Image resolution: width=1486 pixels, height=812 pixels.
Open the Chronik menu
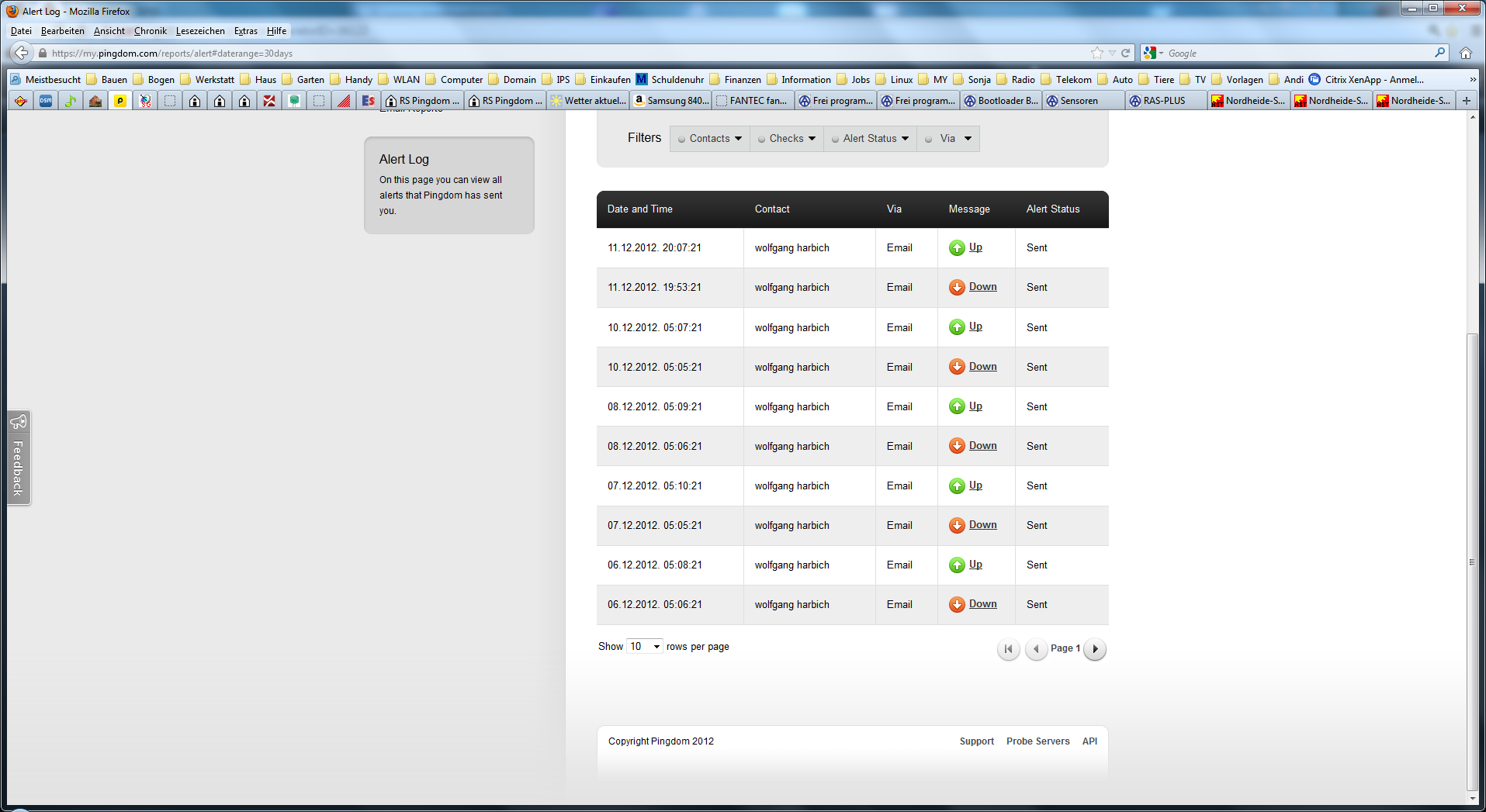[150, 31]
